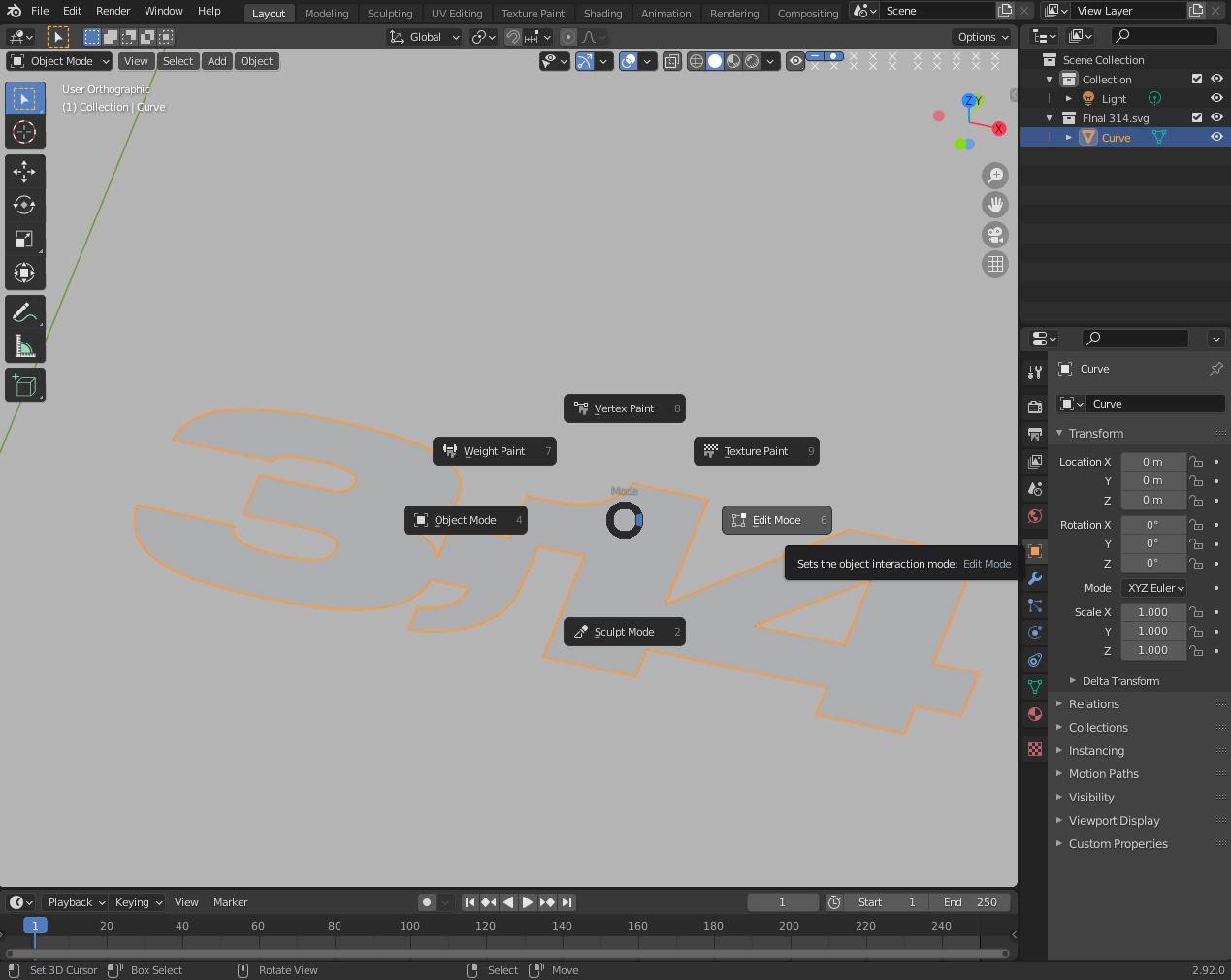Screen dimensions: 1231x980
Task: Open the Render properties tab
Action: tap(1035, 407)
